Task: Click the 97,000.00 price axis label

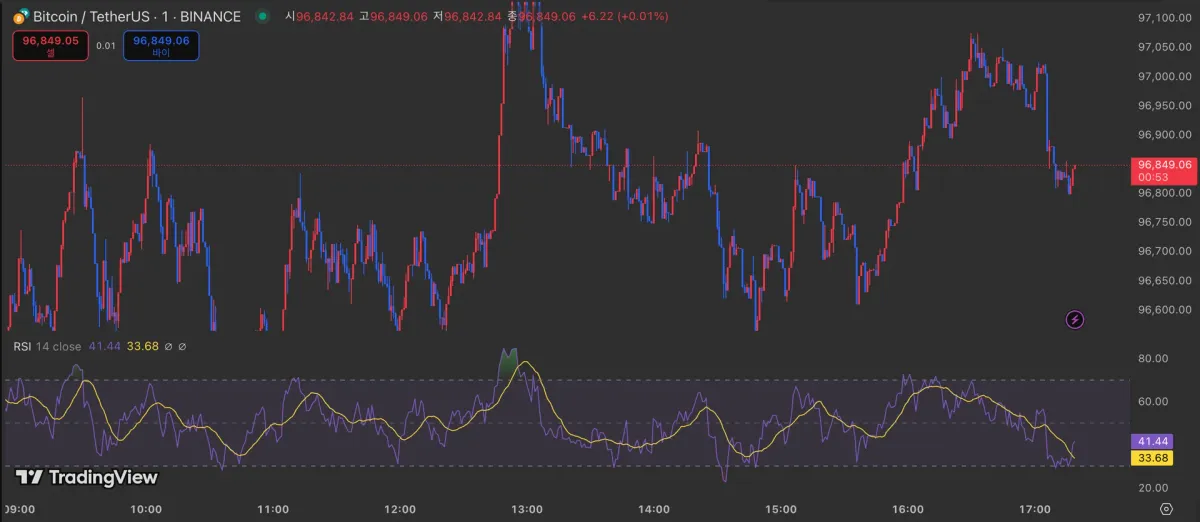Action: (1163, 76)
